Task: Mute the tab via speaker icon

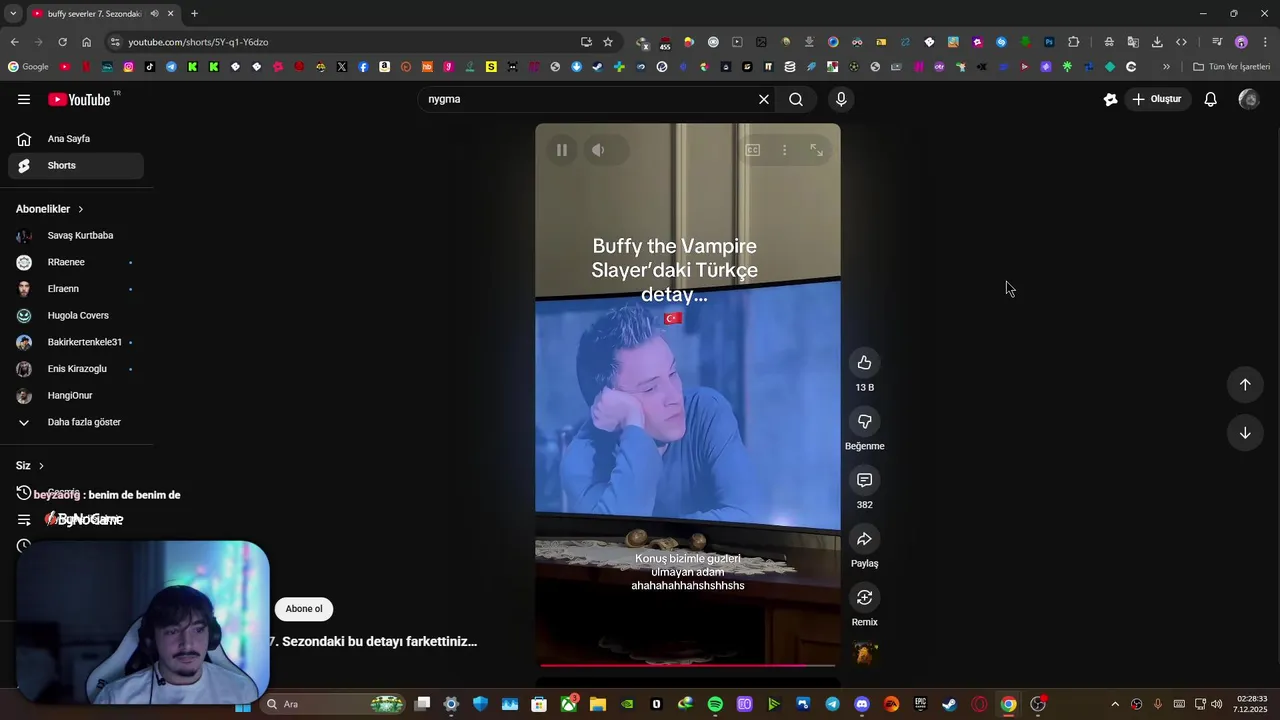Action: pos(154,14)
